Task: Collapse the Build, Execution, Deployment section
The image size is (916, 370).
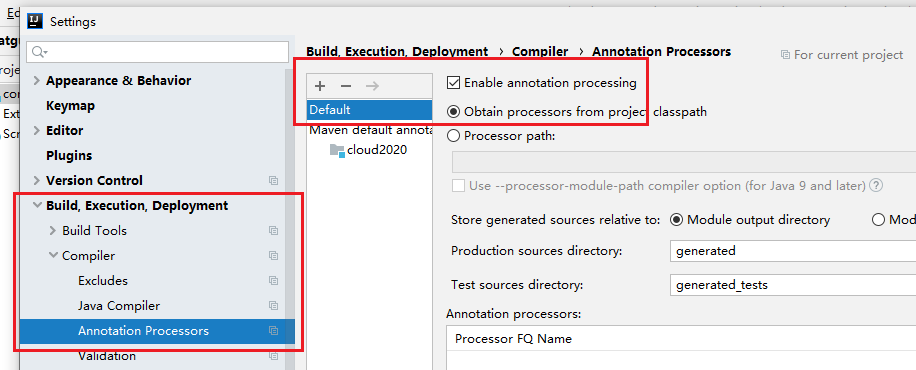Action: point(37,206)
